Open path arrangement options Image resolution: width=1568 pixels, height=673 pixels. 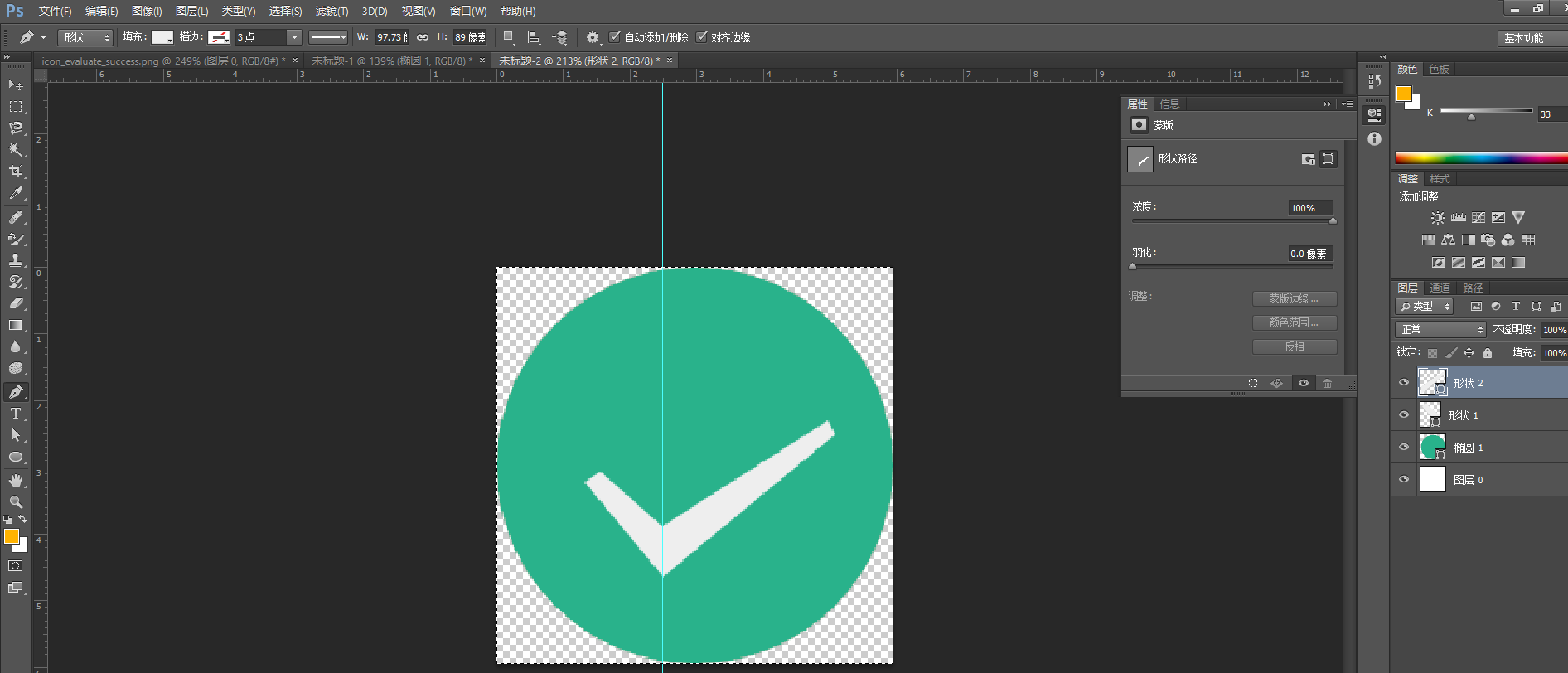point(559,37)
